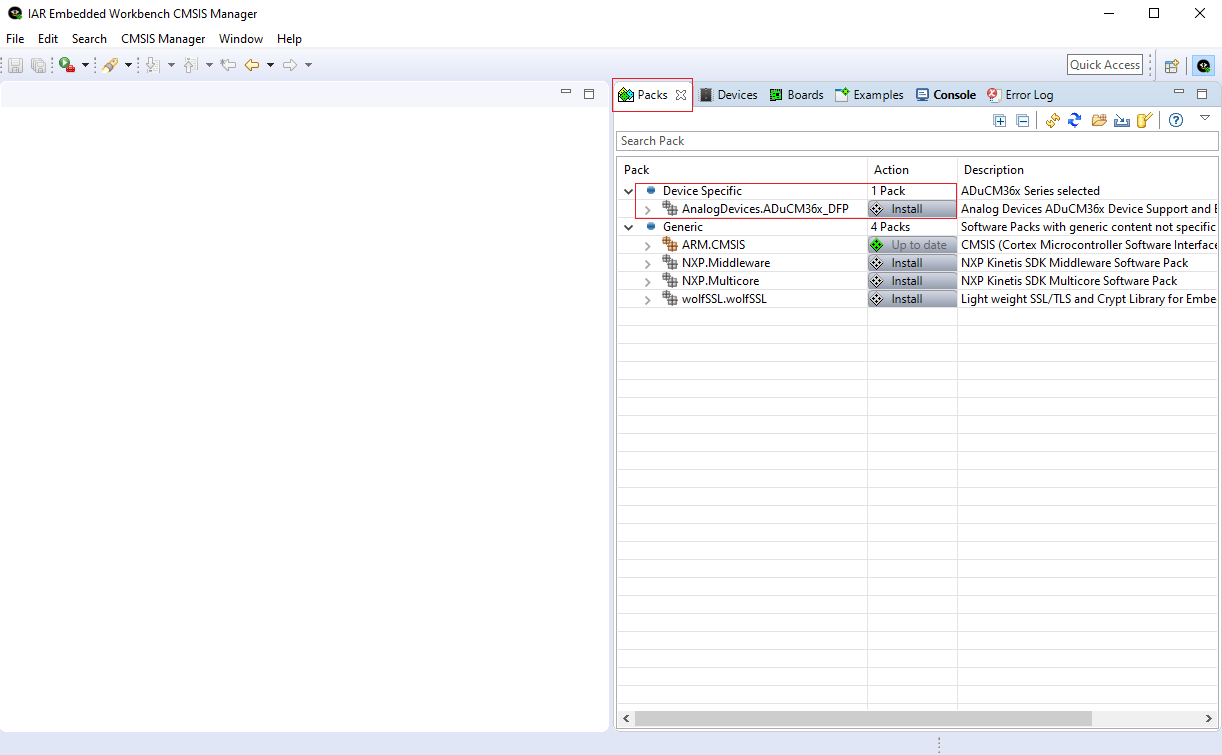1222x755 pixels.
Task: Minimize the left editor area
Action: pos(566,92)
